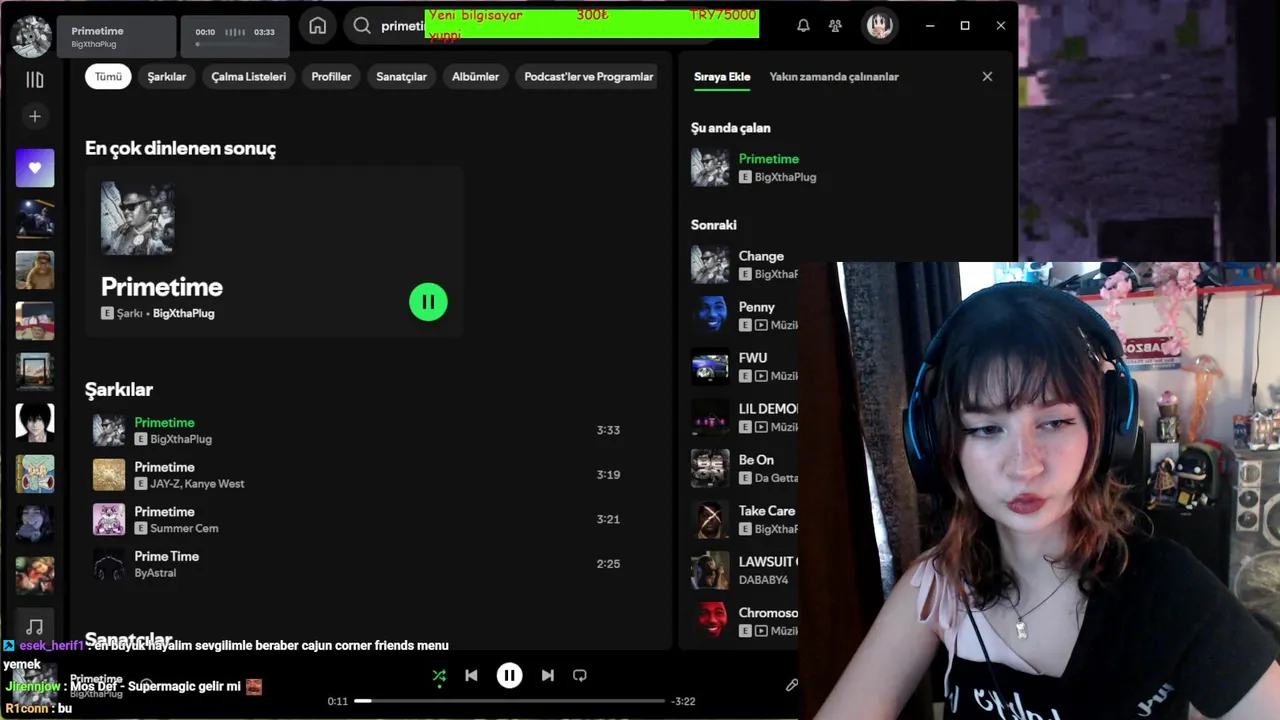Switch to Yakın zamanda çalınanlar tab
Screen dimensions: 1280x720
834,76
